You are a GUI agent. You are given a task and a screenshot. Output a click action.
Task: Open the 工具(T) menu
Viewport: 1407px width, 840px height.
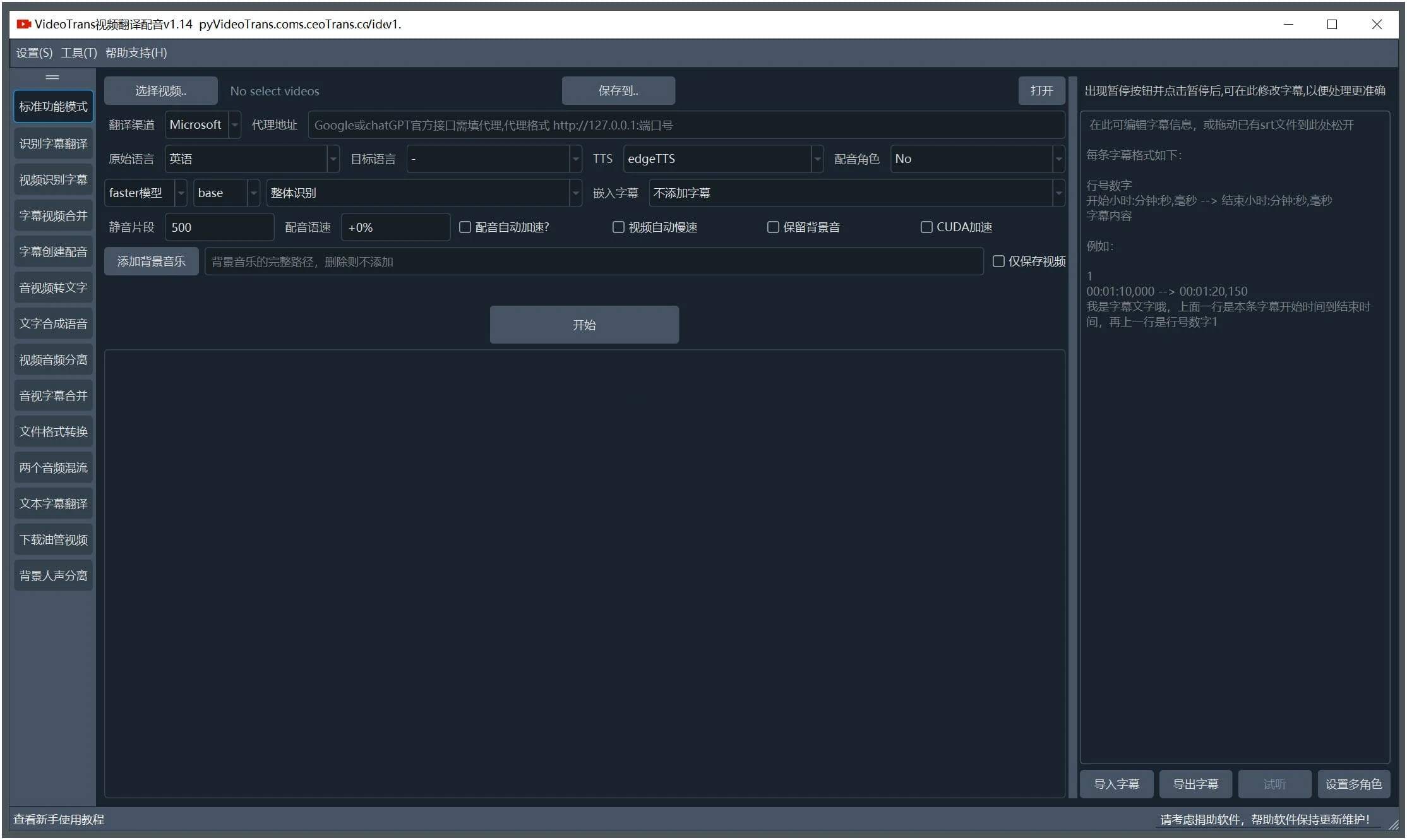[78, 52]
